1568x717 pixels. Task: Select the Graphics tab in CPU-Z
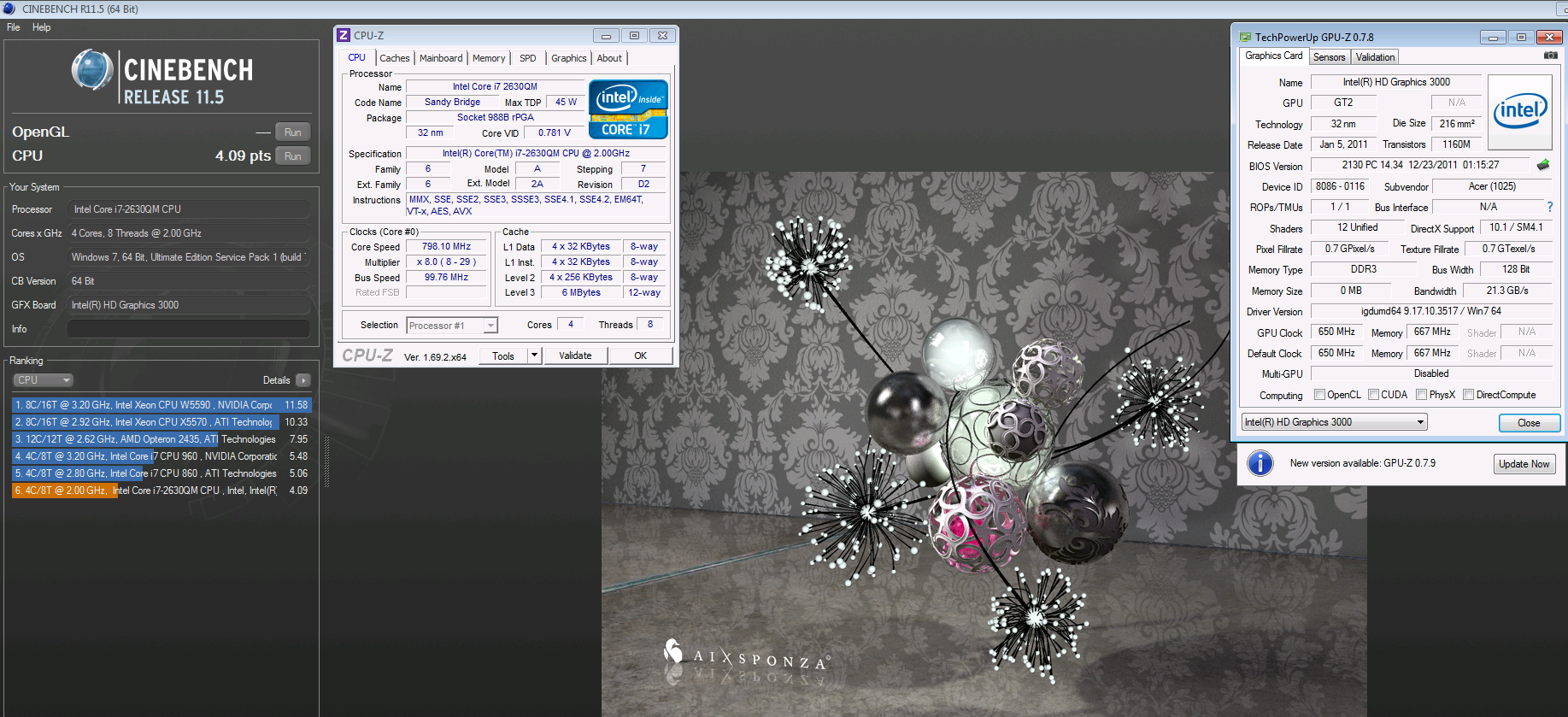[569, 58]
